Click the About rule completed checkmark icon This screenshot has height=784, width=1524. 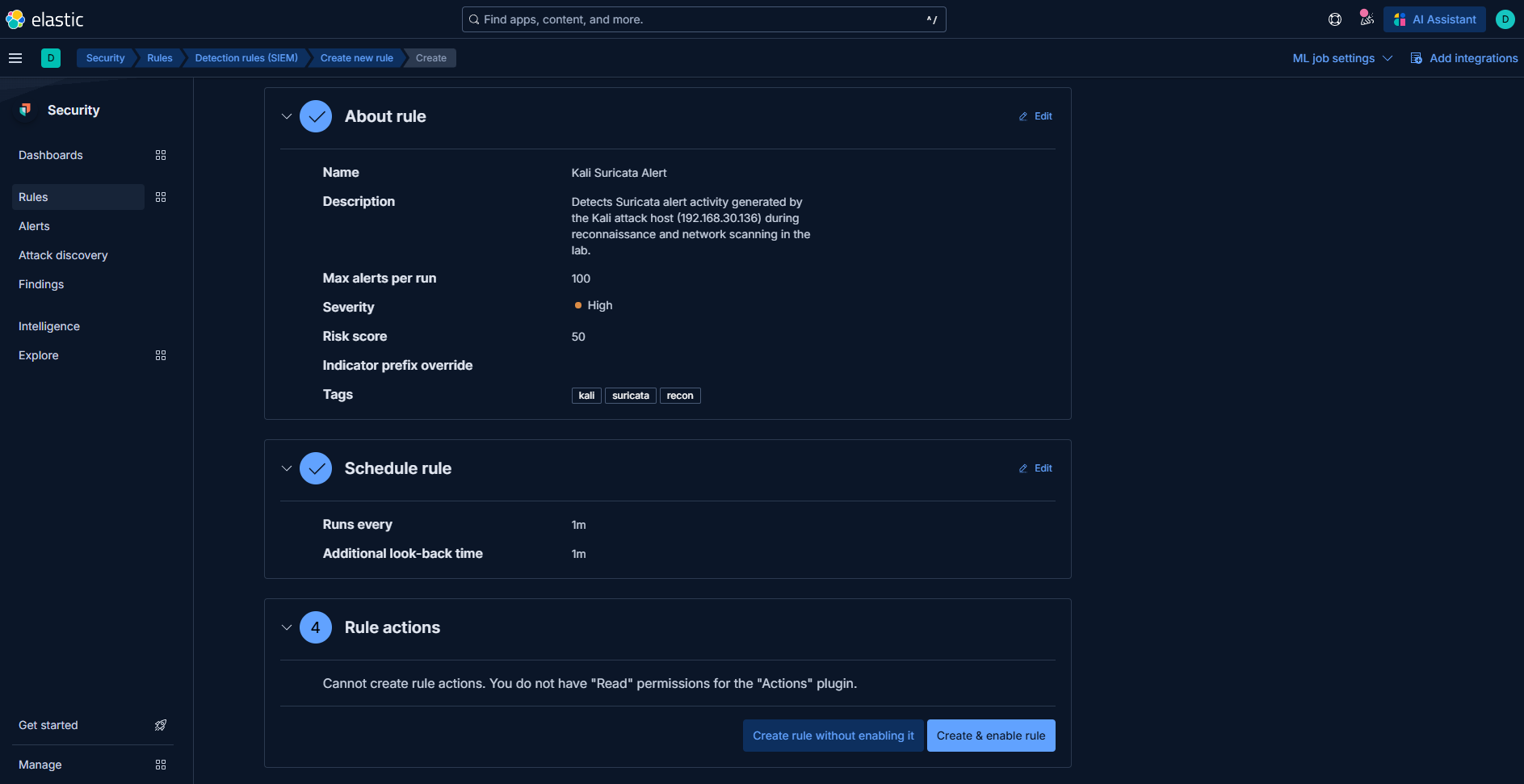point(316,116)
